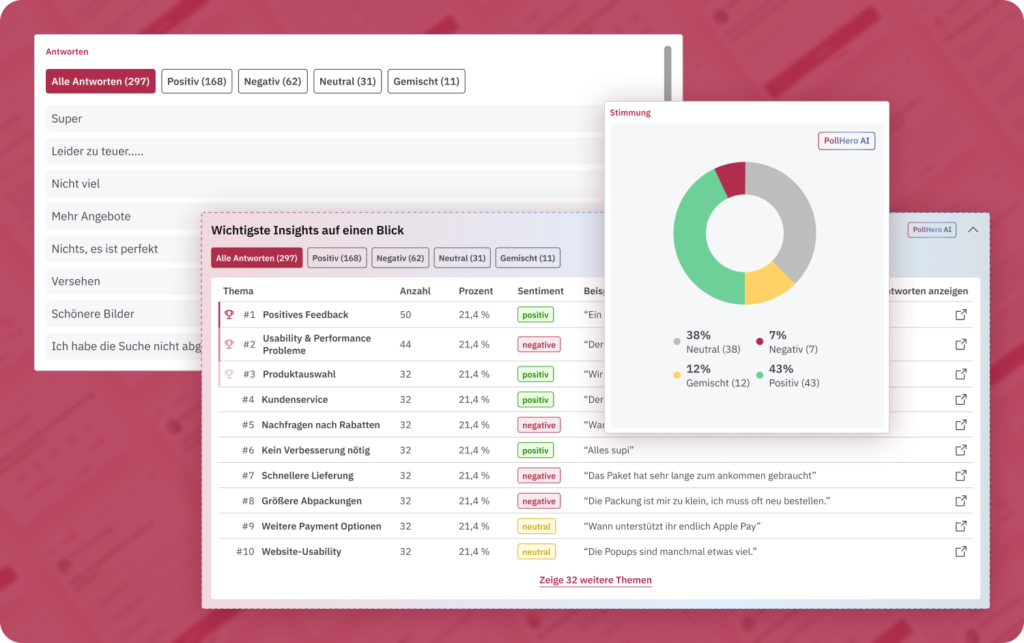Select Positiv (168) filter in Antworten panel
1024x643 pixels.
pos(197,82)
